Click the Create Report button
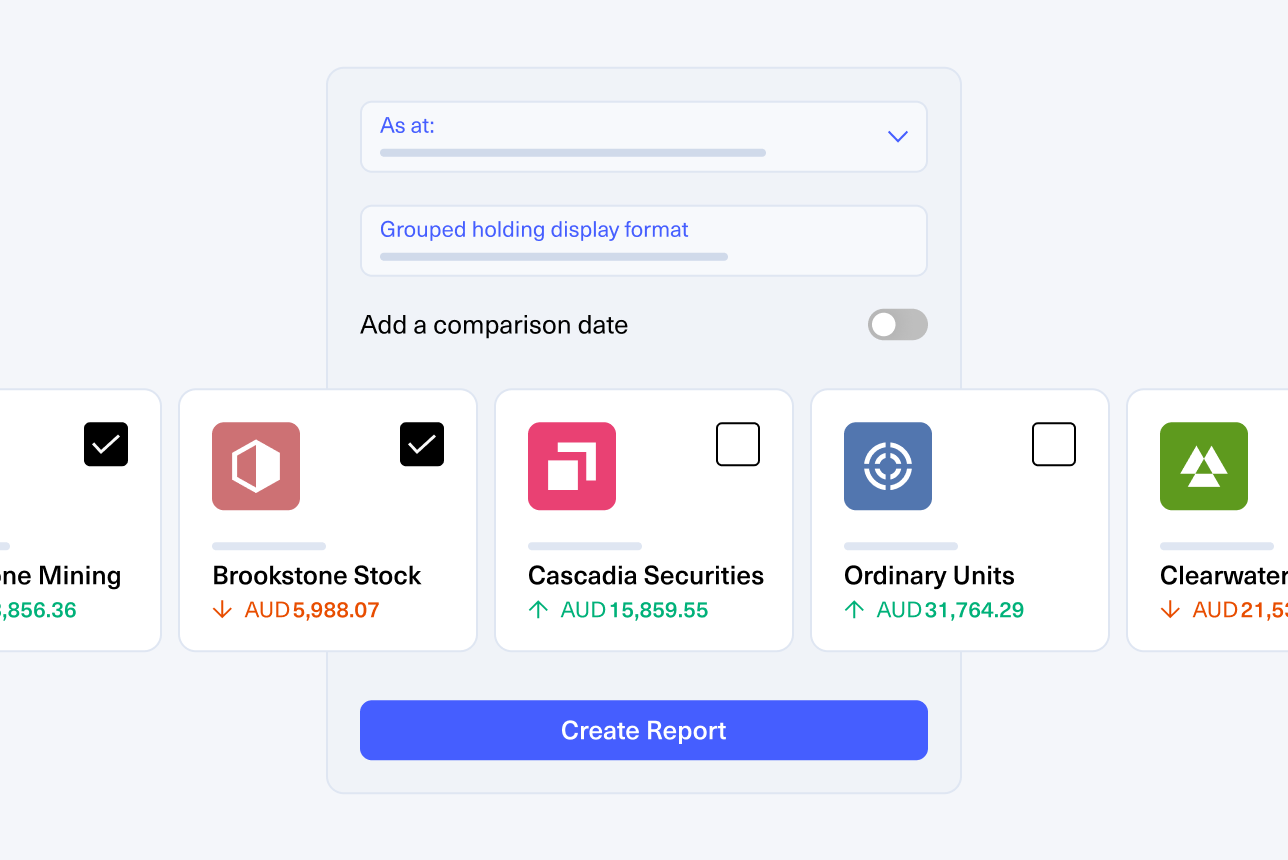This screenshot has height=860, width=1288. (x=644, y=730)
